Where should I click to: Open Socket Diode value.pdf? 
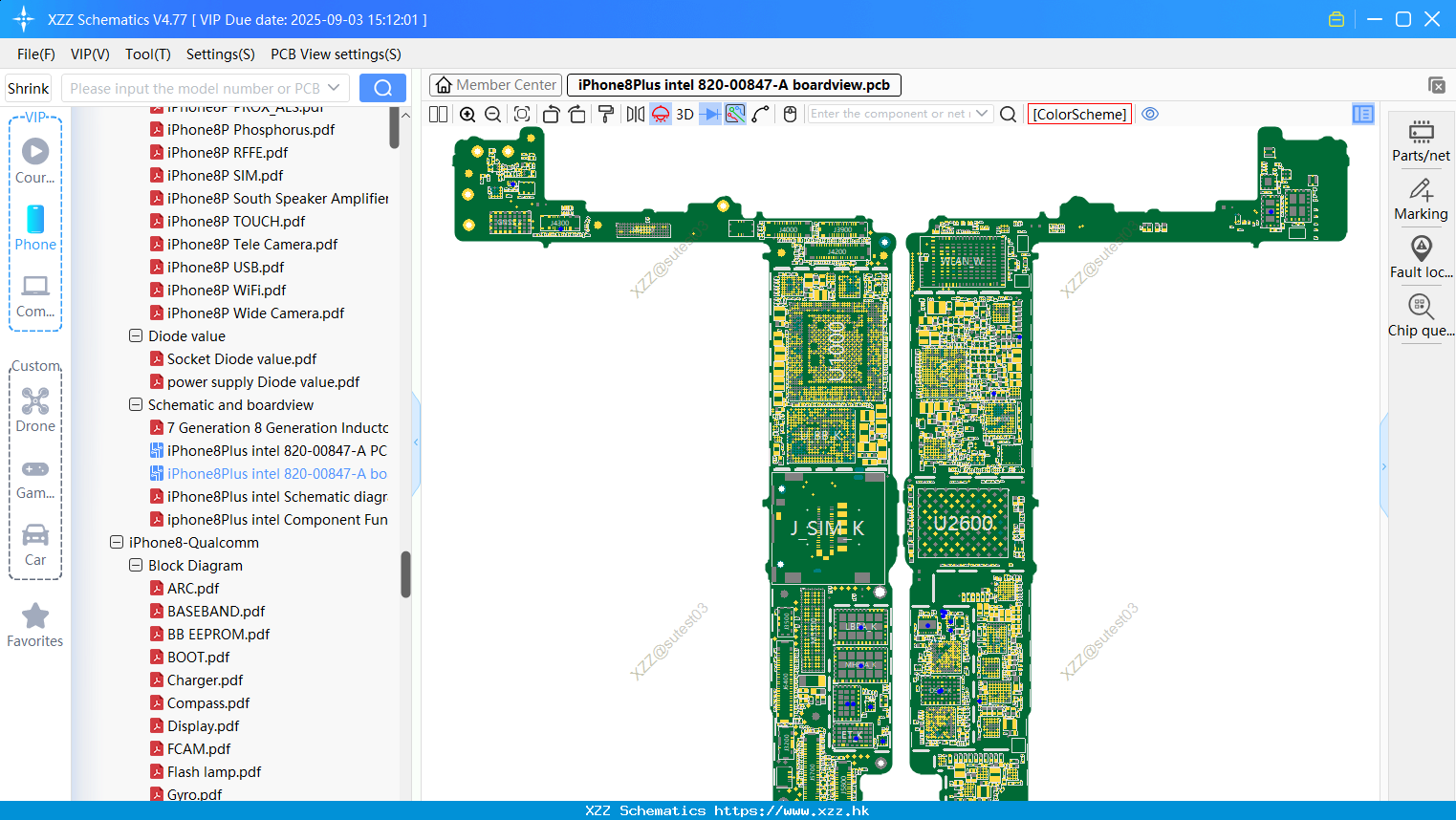(x=242, y=359)
